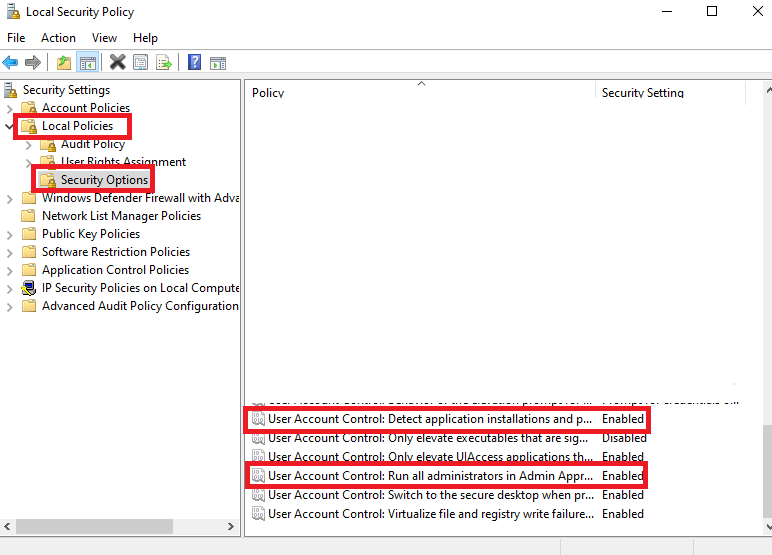Click the Export List toolbar icon

click(163, 63)
